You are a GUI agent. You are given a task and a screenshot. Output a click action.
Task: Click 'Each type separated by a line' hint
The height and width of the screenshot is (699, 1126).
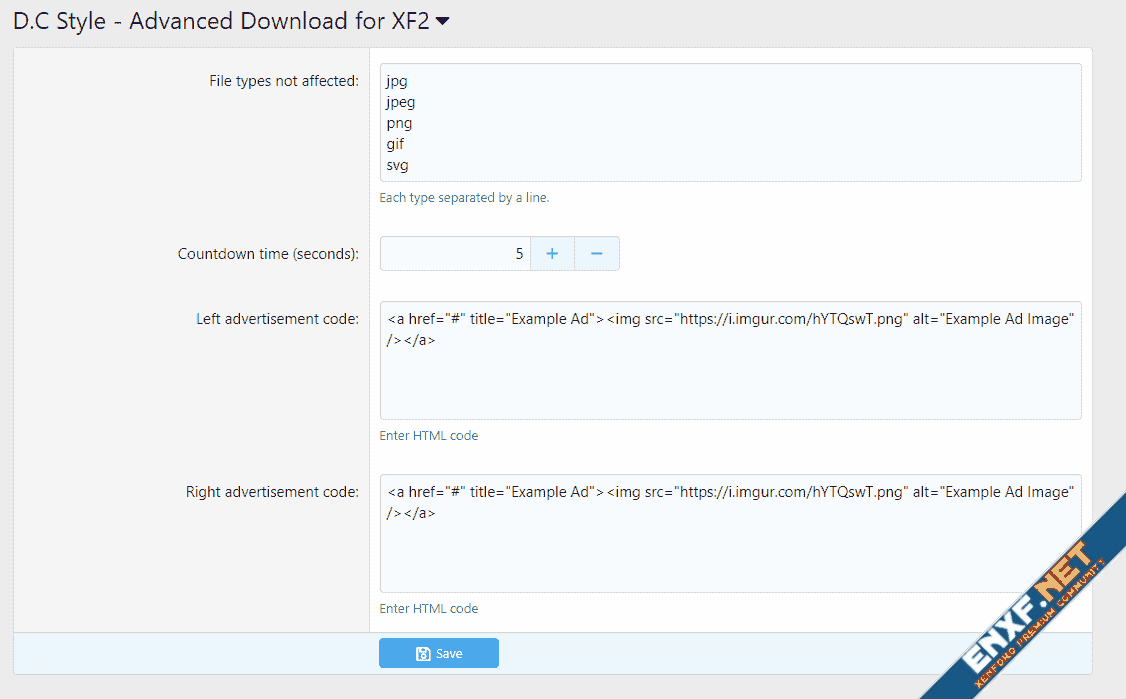464,198
